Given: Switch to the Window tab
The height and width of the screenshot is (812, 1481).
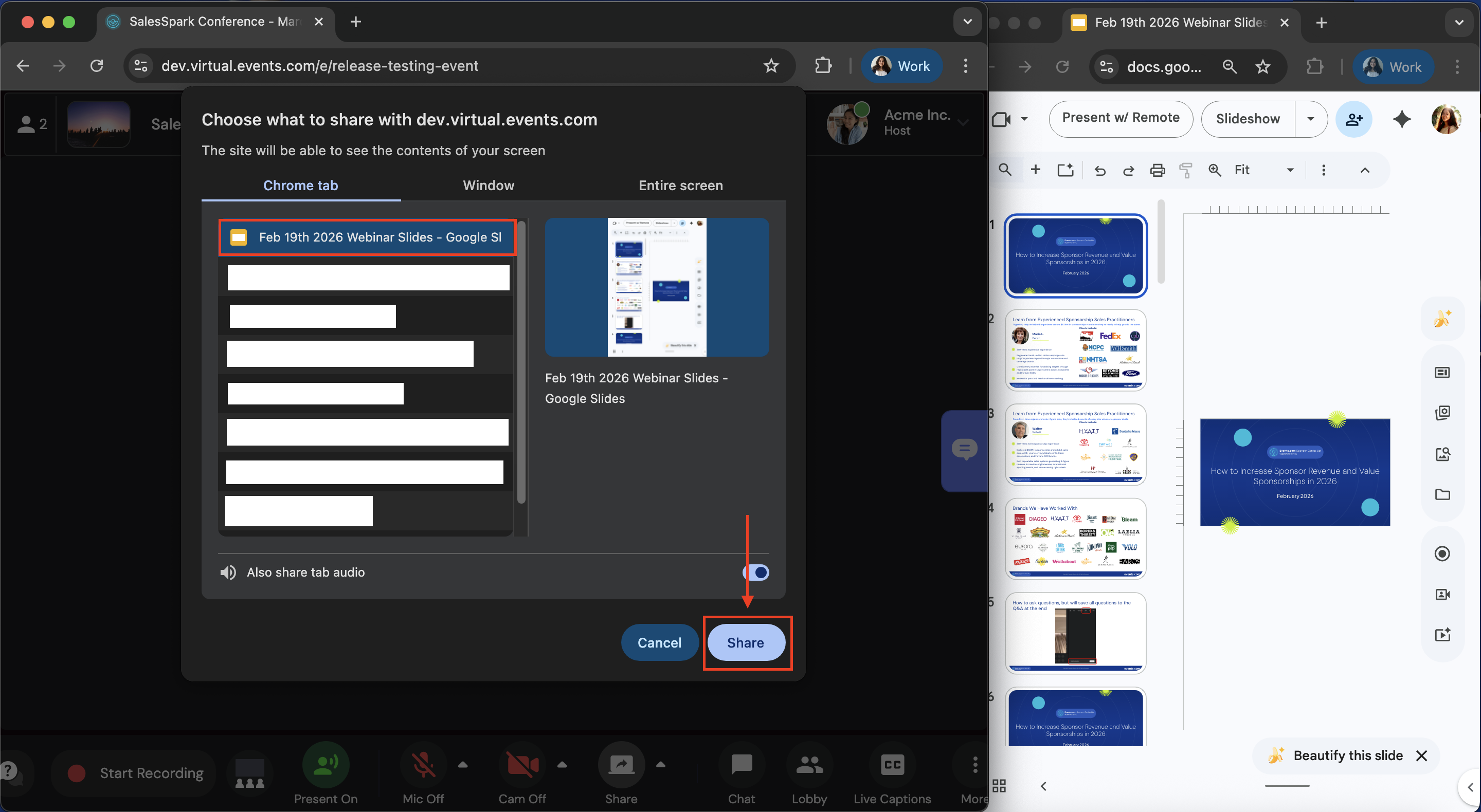Looking at the screenshot, I should click(x=488, y=186).
